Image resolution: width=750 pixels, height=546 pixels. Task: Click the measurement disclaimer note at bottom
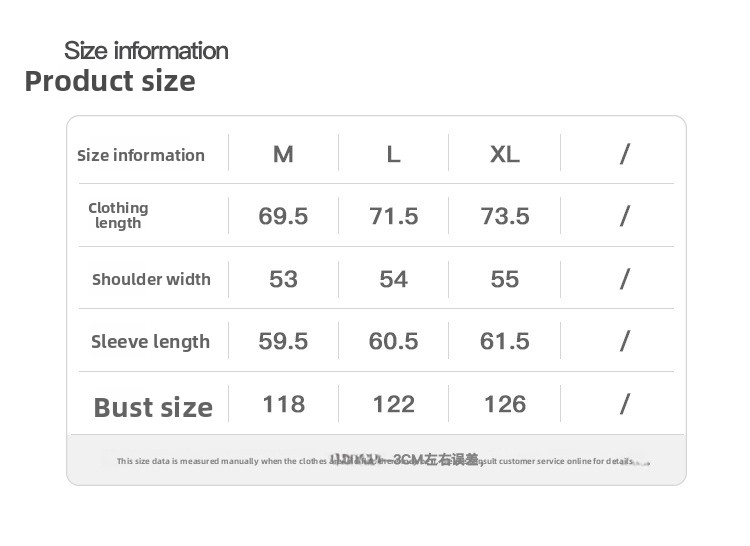tap(376, 461)
